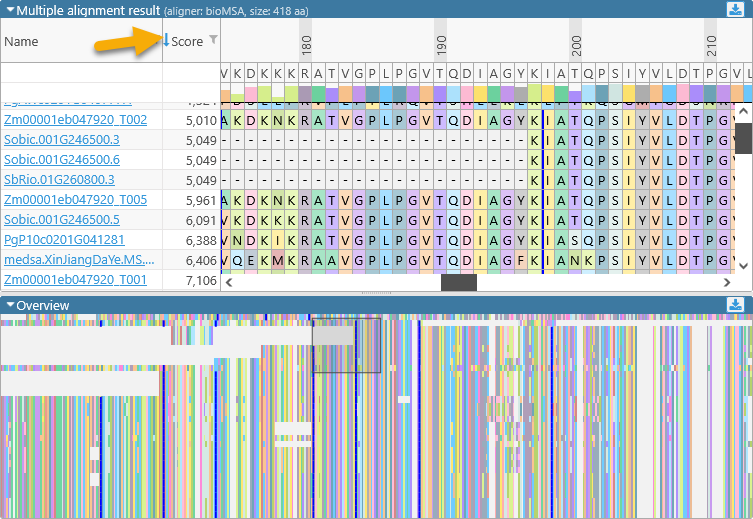Screen dimensions: 753x519
Task: Click the Score column filter icon
Action: coord(212,40)
